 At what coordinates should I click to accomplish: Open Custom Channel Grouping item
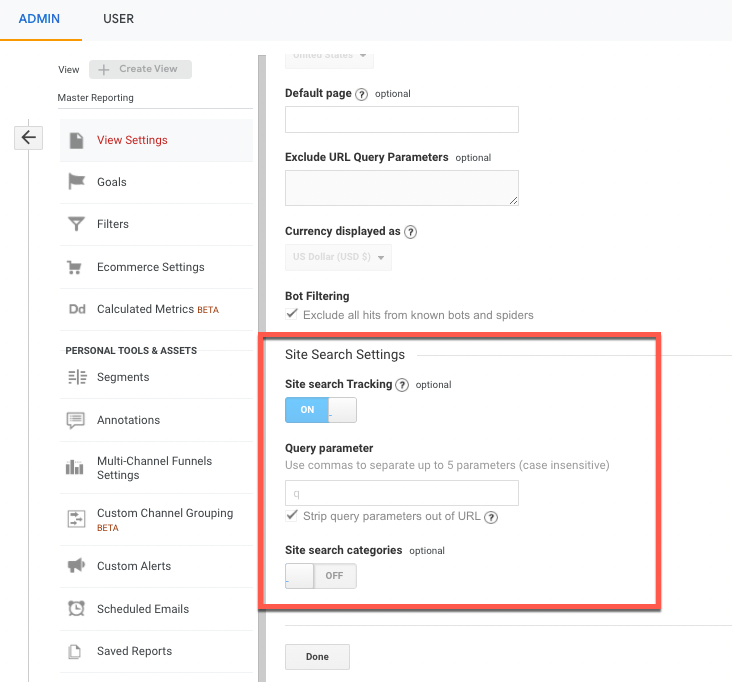coord(156,520)
